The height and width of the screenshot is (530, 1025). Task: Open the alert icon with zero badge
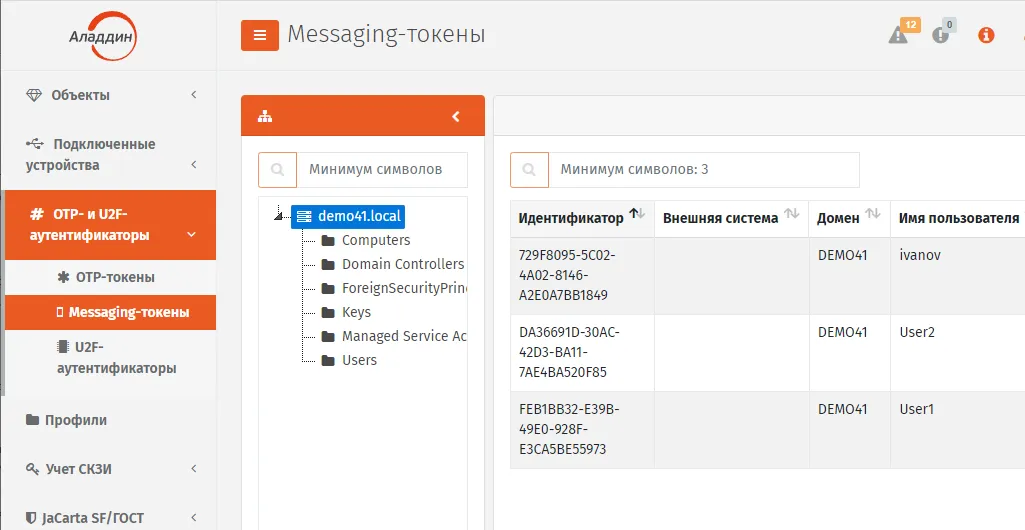click(x=941, y=35)
